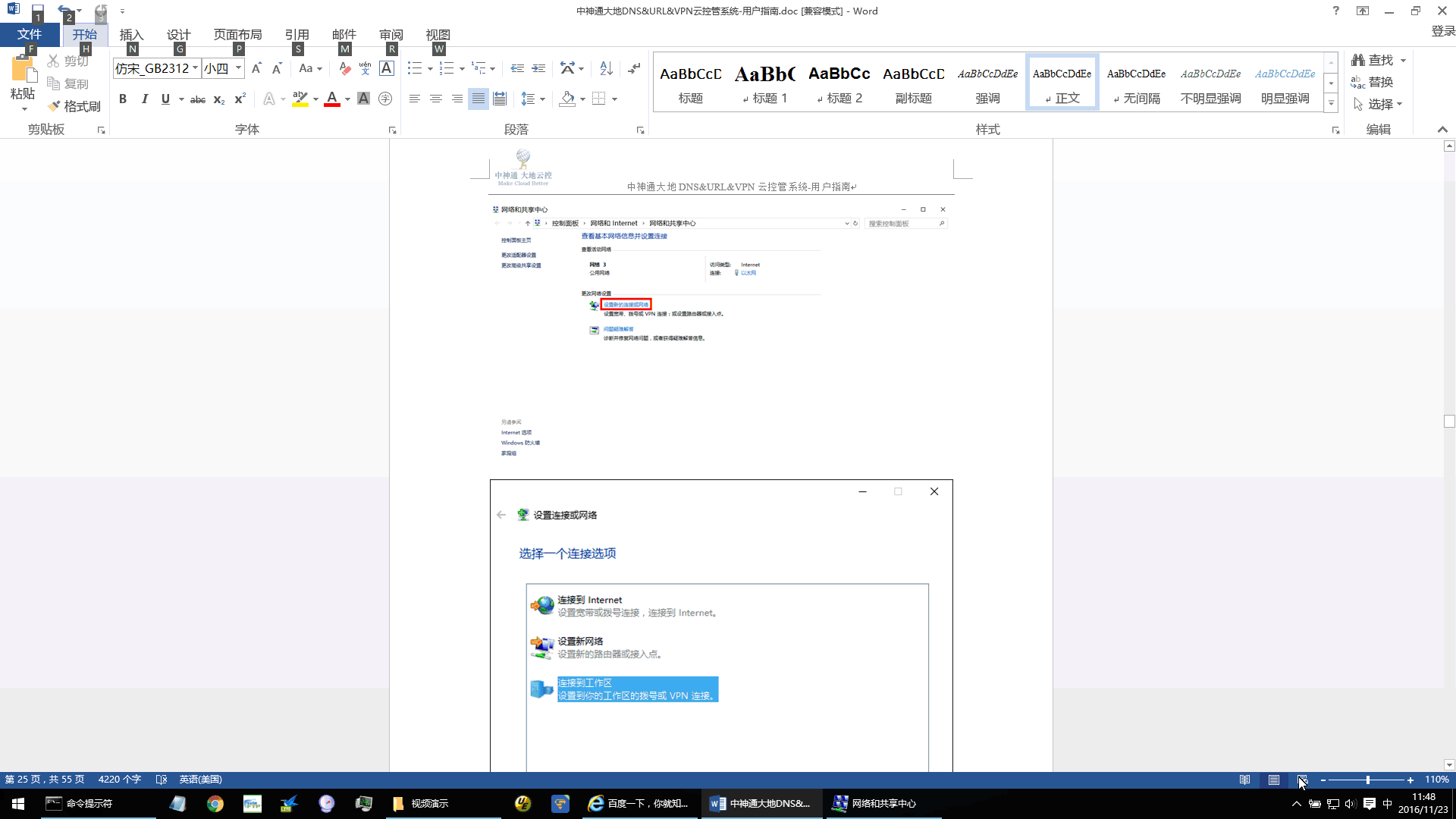Shrink font size with the smaller A icon
This screenshot has width=1456, height=819.
(x=277, y=68)
